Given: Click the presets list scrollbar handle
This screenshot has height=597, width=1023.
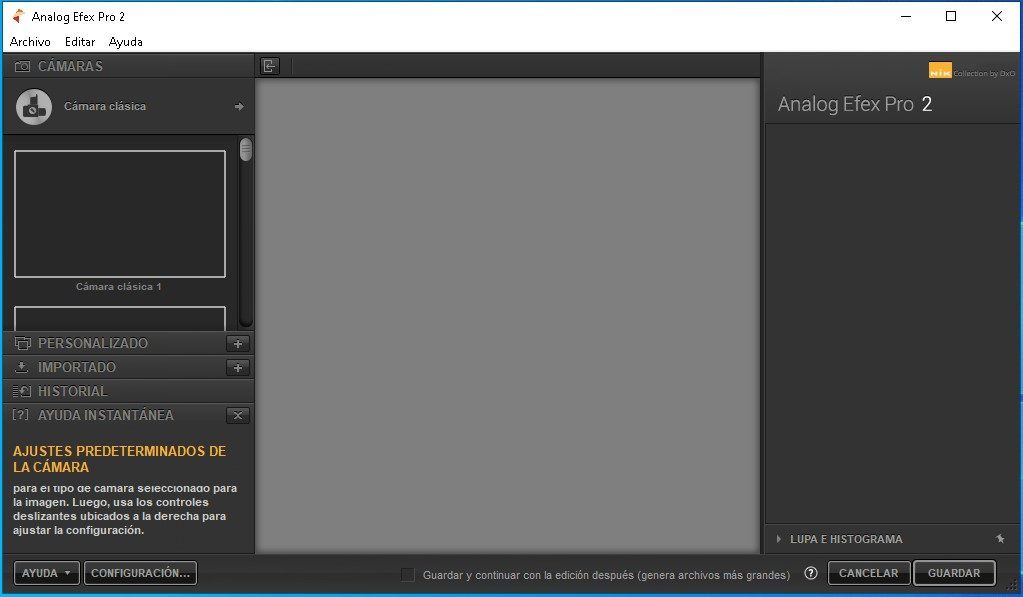Looking at the screenshot, I should 245,149.
